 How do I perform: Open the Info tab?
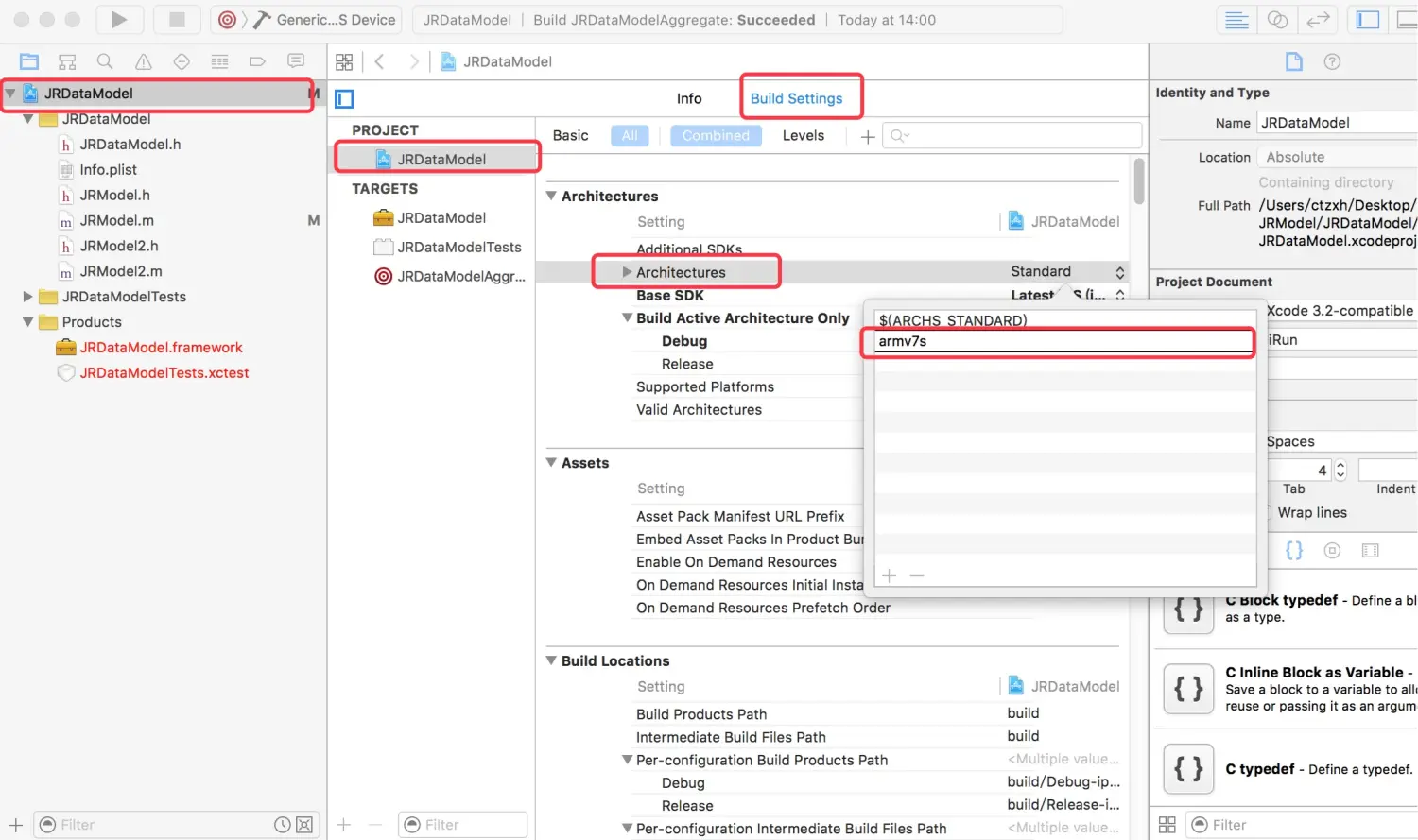tap(689, 98)
